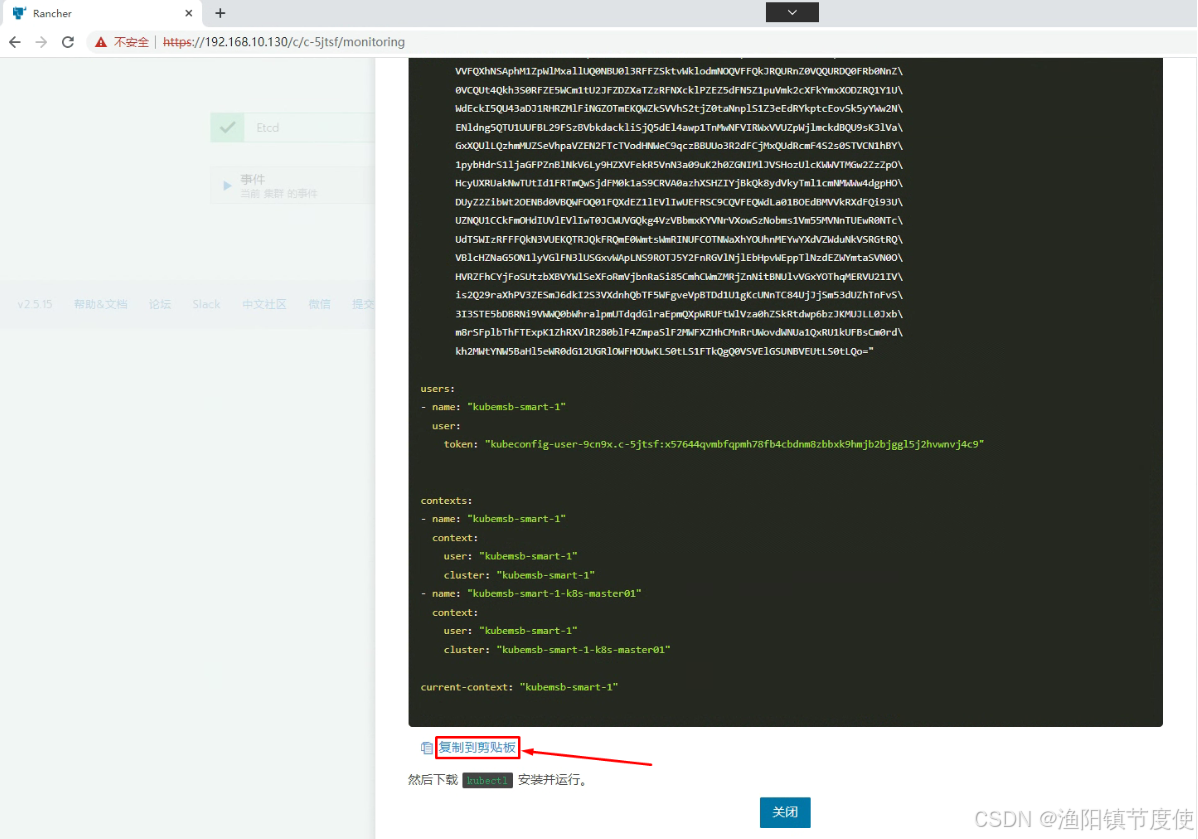Image resolution: width=1198 pixels, height=839 pixels.
Task: Open the 论坛 footer link
Action: coord(160,304)
